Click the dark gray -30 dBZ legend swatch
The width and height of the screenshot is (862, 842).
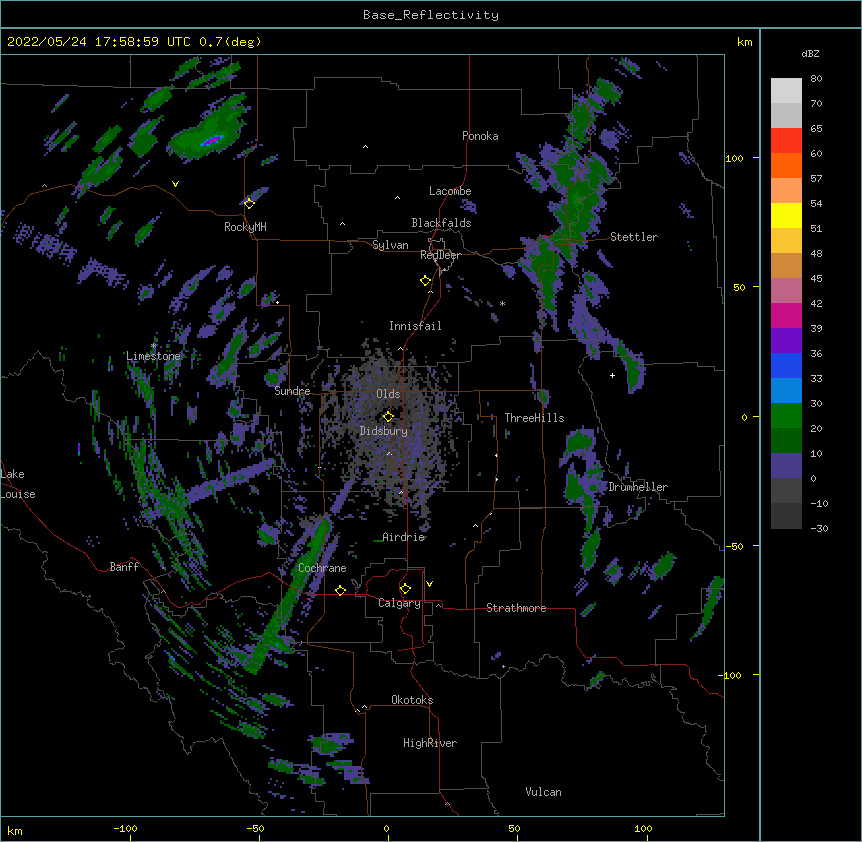pos(786,516)
